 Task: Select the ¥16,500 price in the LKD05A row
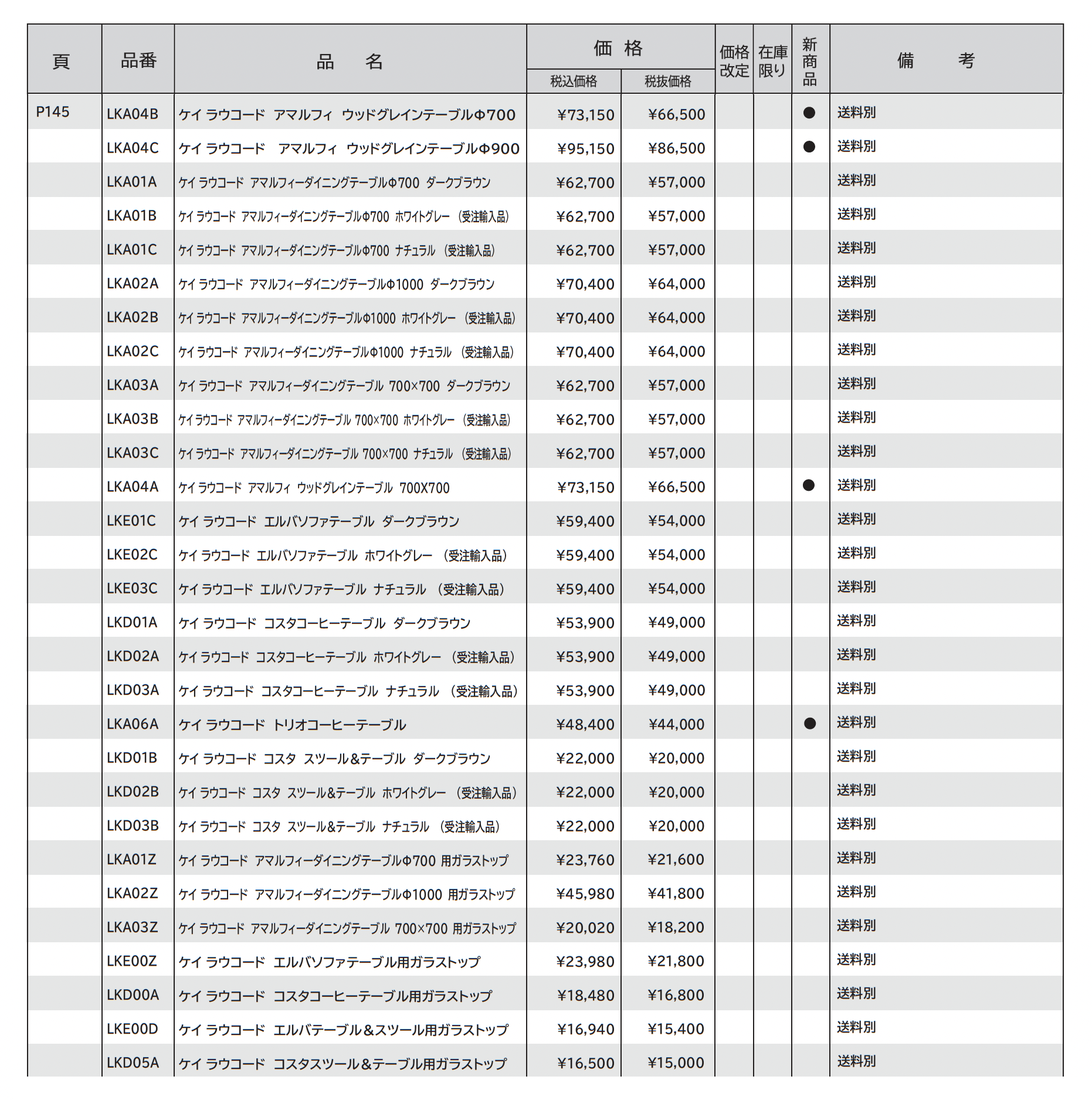click(x=585, y=1063)
